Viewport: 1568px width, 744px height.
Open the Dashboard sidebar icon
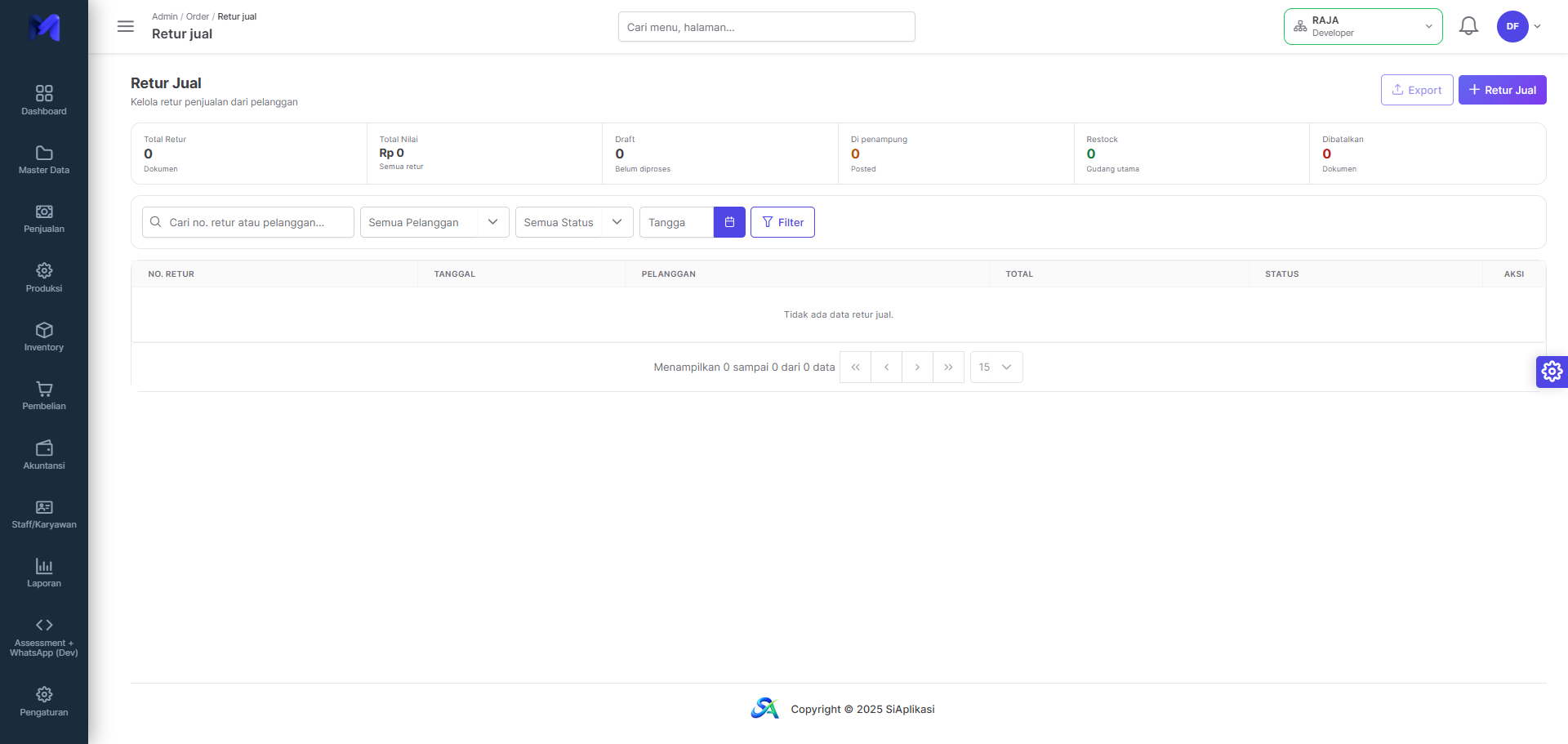44,93
